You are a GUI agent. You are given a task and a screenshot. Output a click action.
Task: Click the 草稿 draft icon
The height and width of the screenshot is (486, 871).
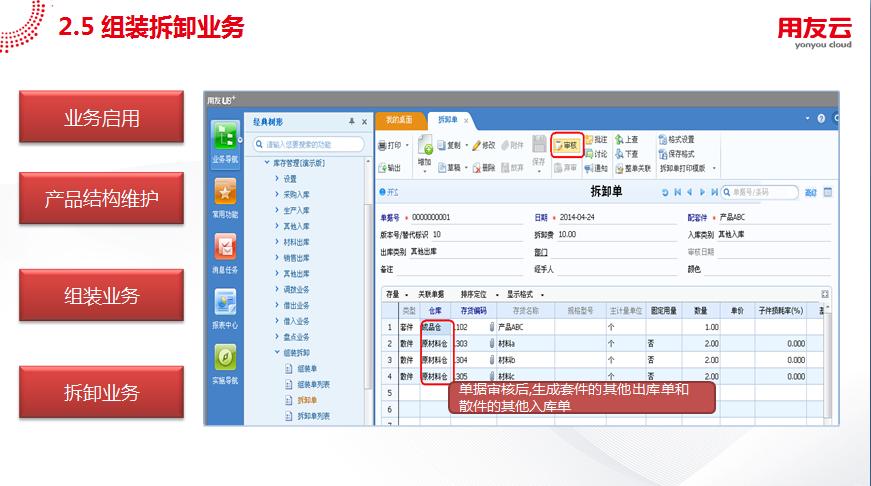442,168
